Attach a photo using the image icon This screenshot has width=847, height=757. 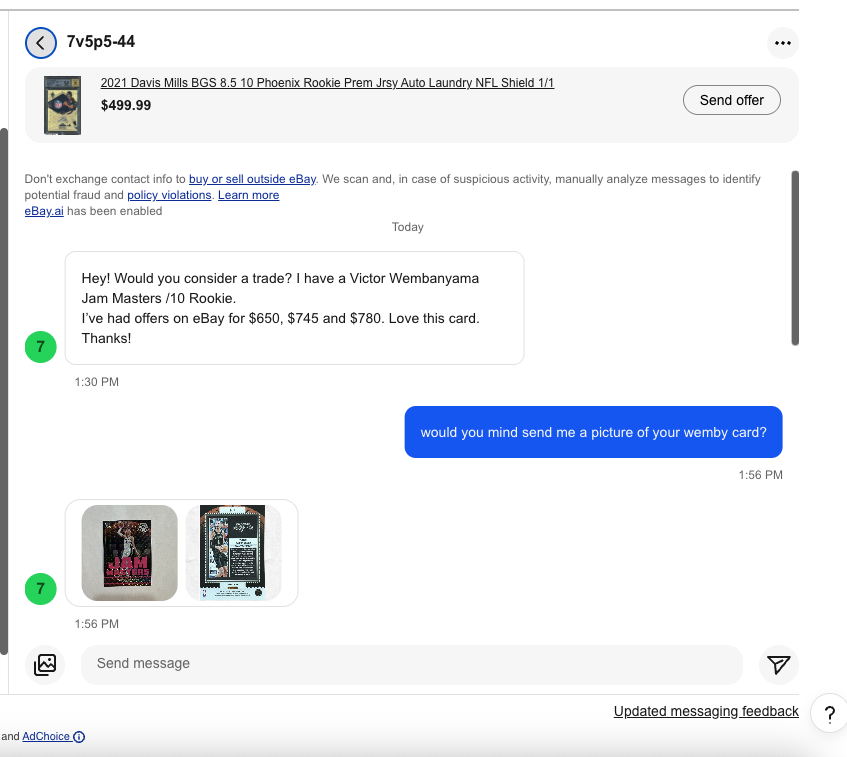click(x=45, y=665)
